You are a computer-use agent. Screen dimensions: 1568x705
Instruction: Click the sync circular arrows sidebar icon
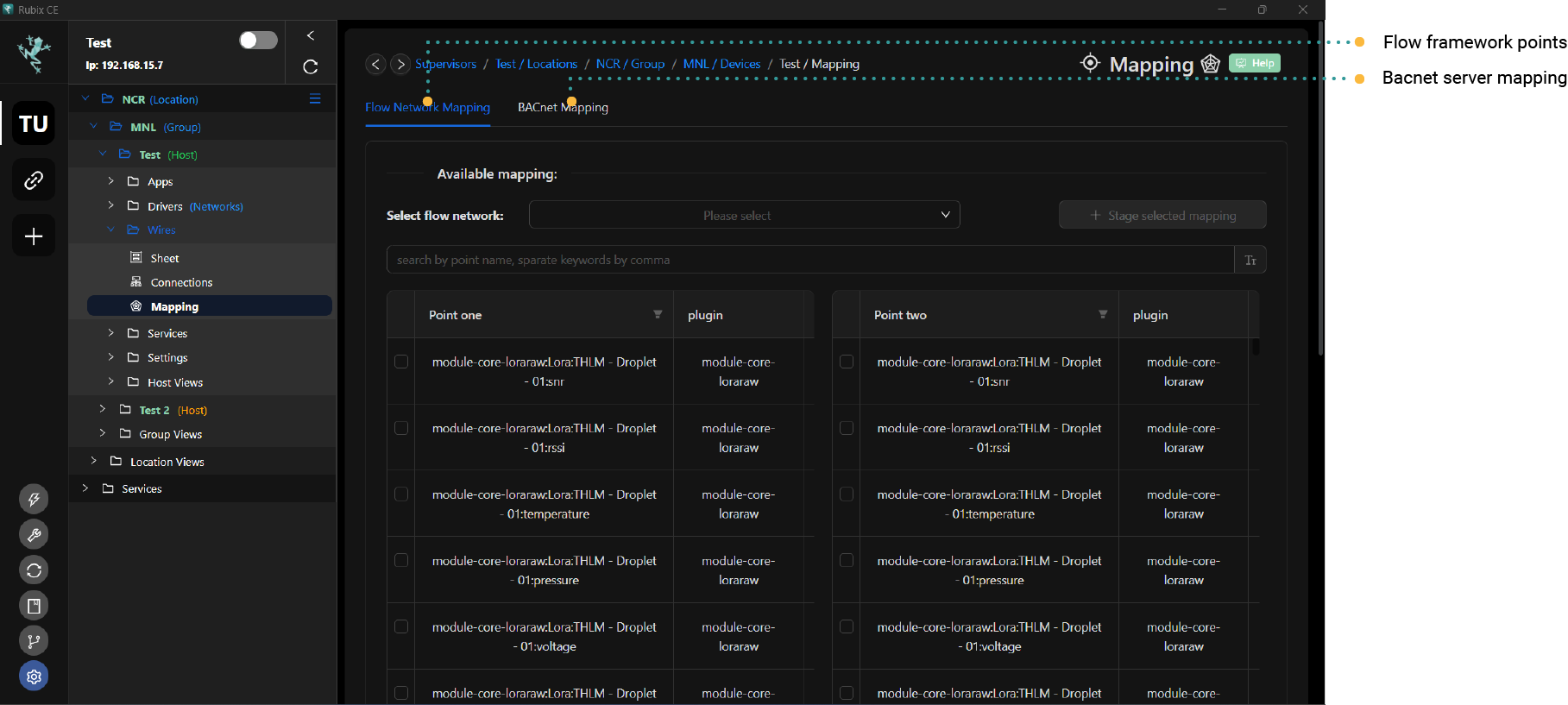coord(34,570)
